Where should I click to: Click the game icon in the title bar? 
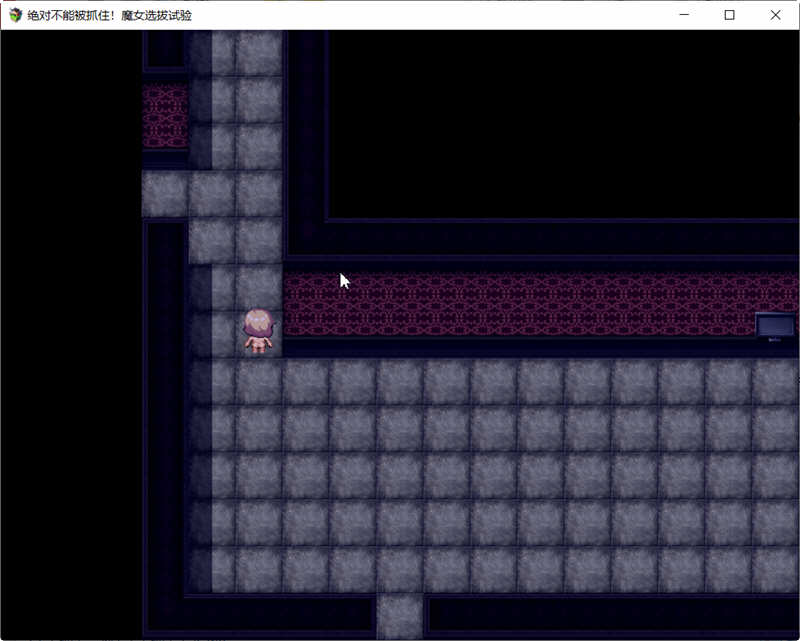pos(15,15)
